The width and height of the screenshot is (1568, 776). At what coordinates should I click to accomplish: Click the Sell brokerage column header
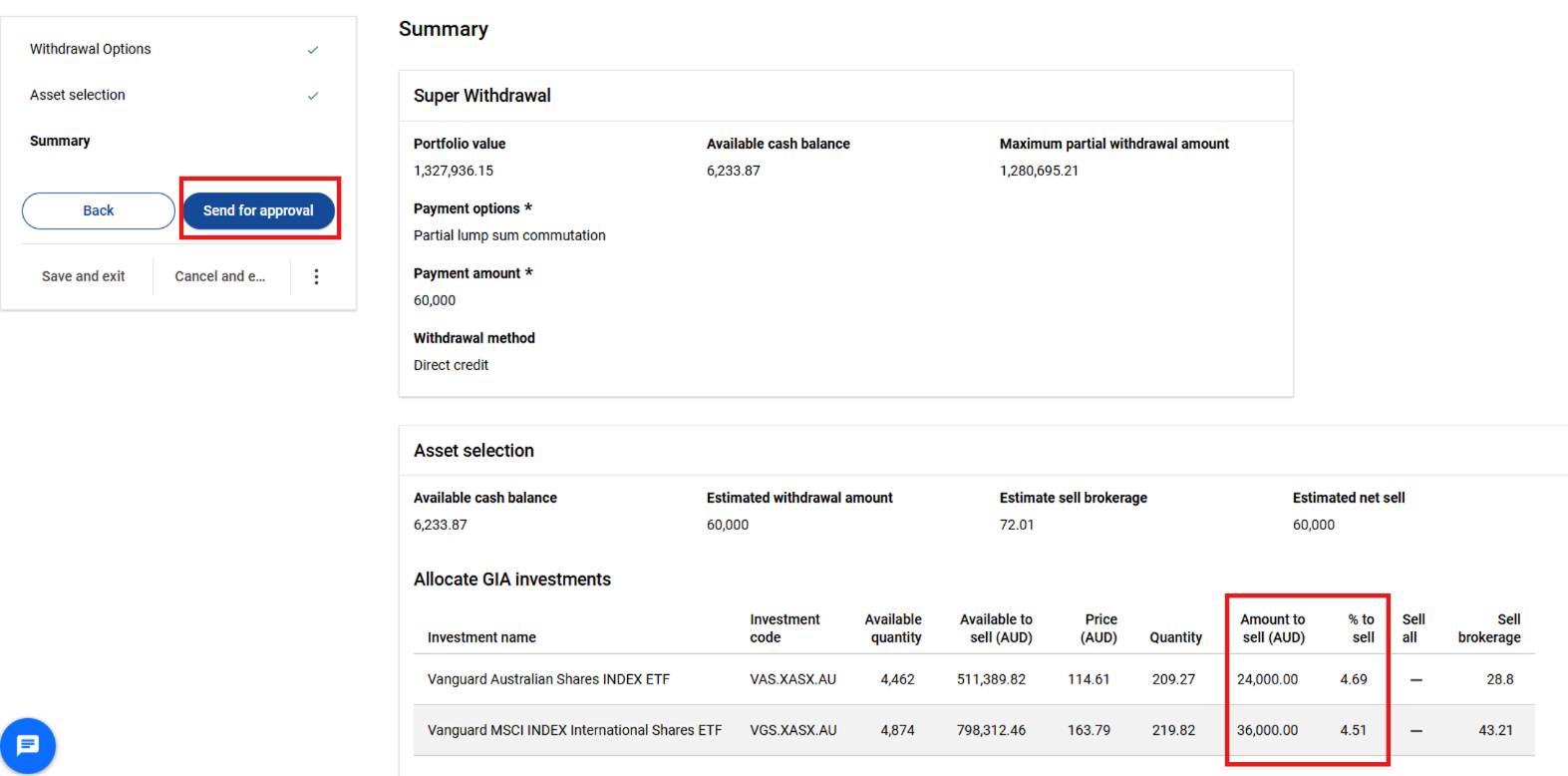pos(1489,628)
